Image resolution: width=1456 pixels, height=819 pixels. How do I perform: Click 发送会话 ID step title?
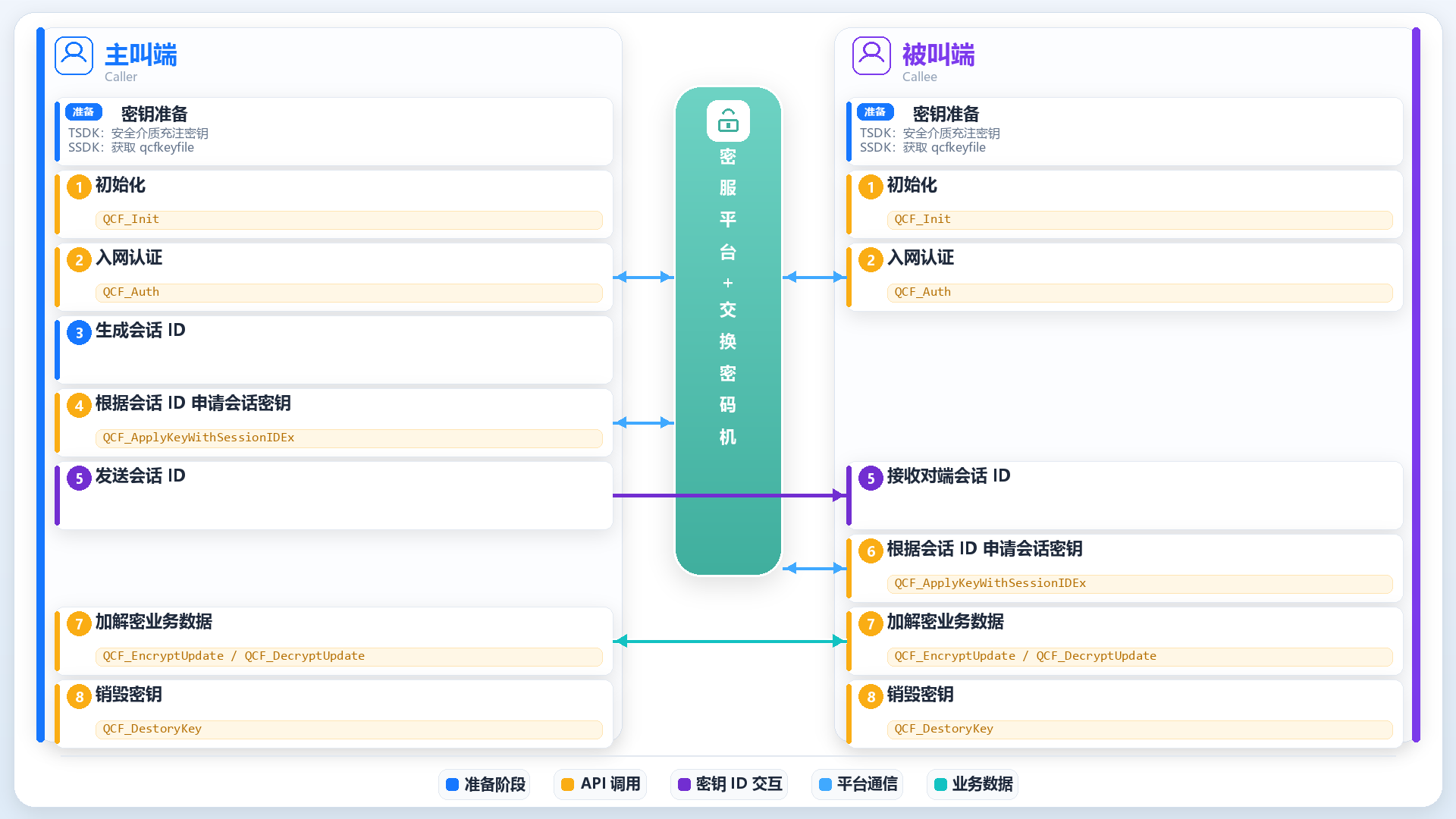140,476
